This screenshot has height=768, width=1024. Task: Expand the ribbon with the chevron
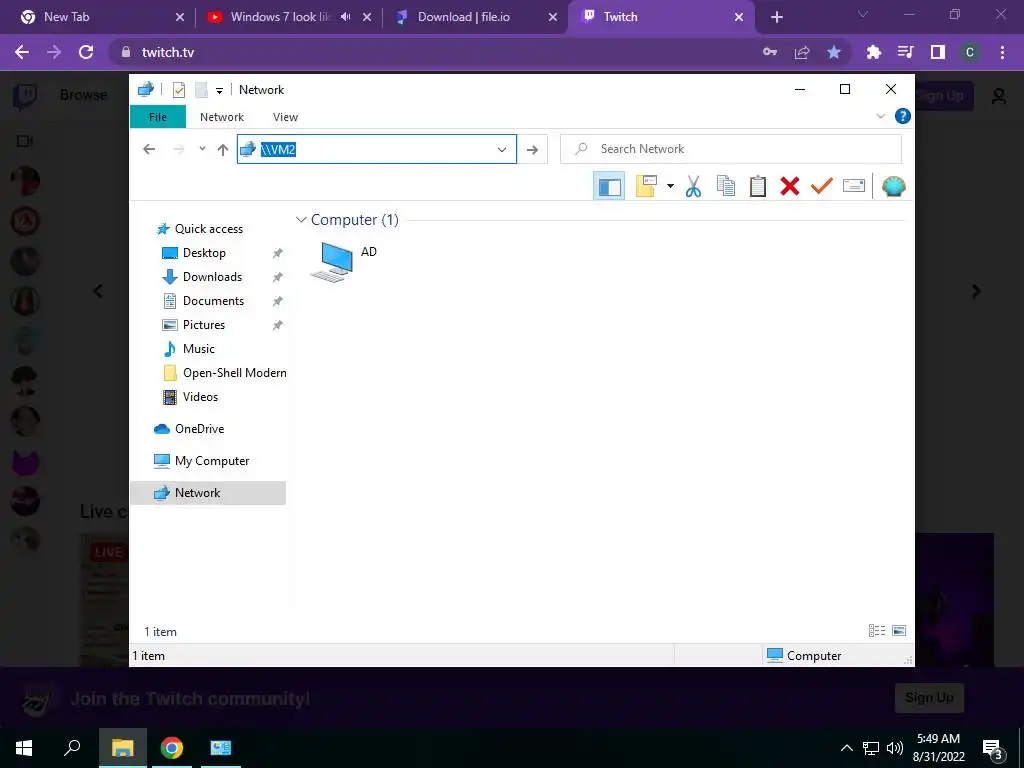click(x=880, y=116)
